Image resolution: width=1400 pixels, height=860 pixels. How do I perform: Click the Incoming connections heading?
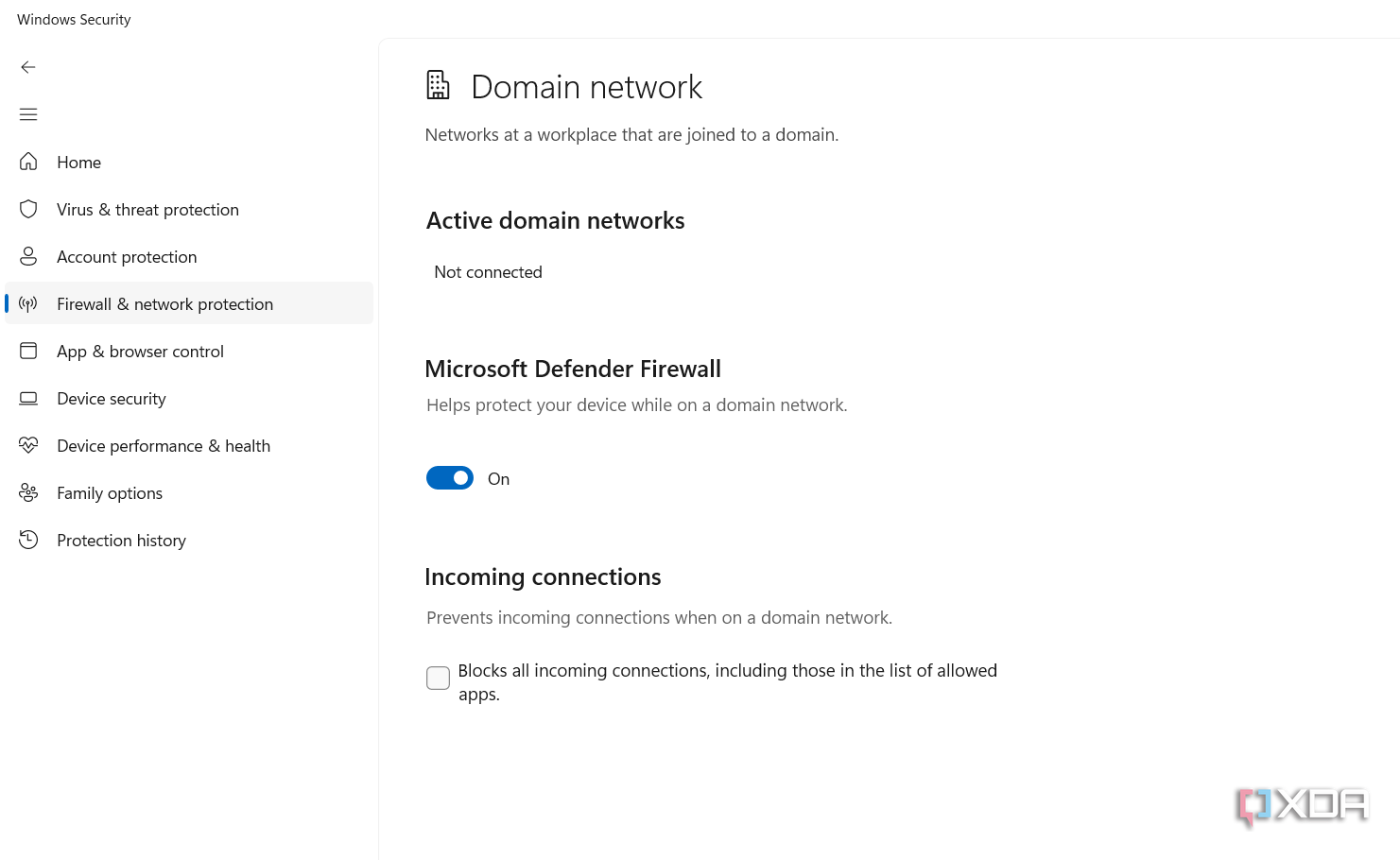click(543, 576)
